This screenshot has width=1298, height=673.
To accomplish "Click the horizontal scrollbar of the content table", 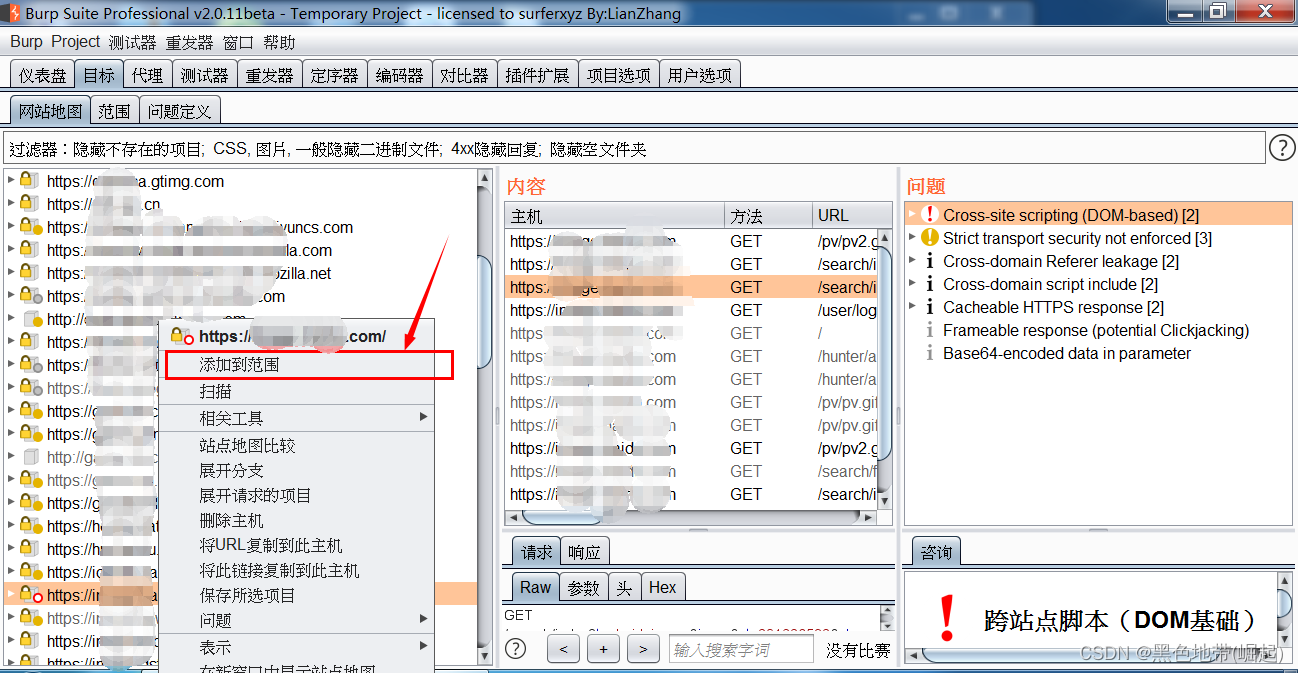I will pyautogui.click(x=690, y=517).
